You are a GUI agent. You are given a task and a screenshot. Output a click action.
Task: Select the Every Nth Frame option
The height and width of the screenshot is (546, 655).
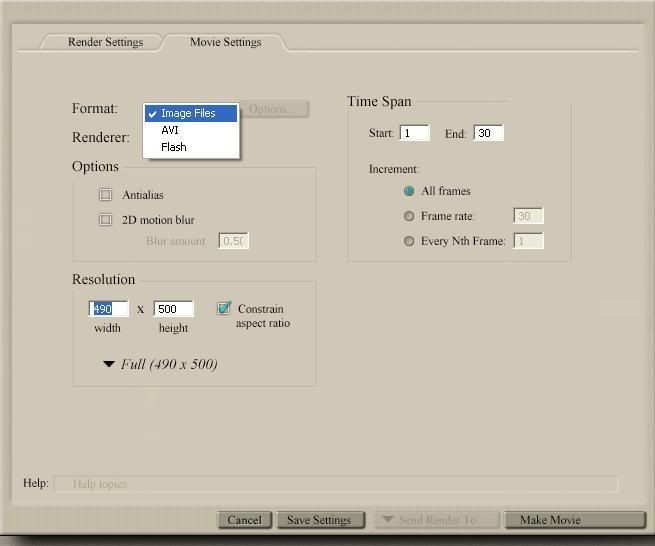click(409, 241)
